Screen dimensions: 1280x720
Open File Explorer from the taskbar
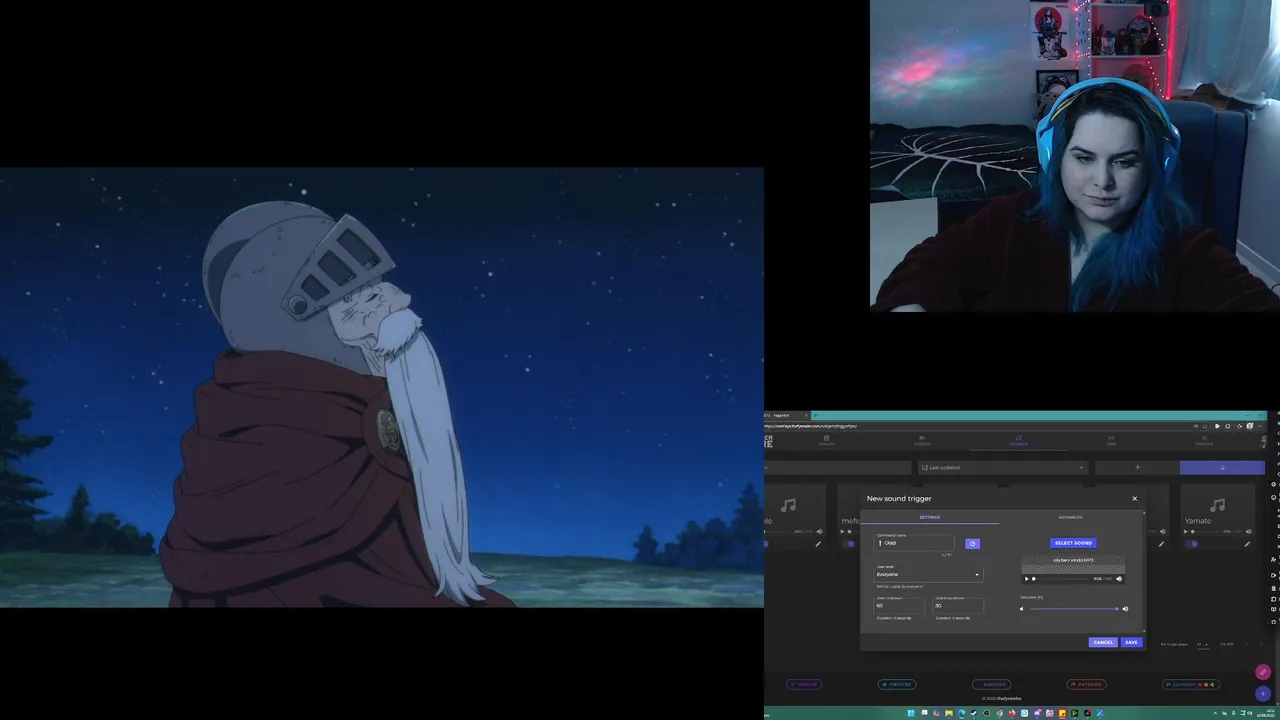(x=949, y=713)
